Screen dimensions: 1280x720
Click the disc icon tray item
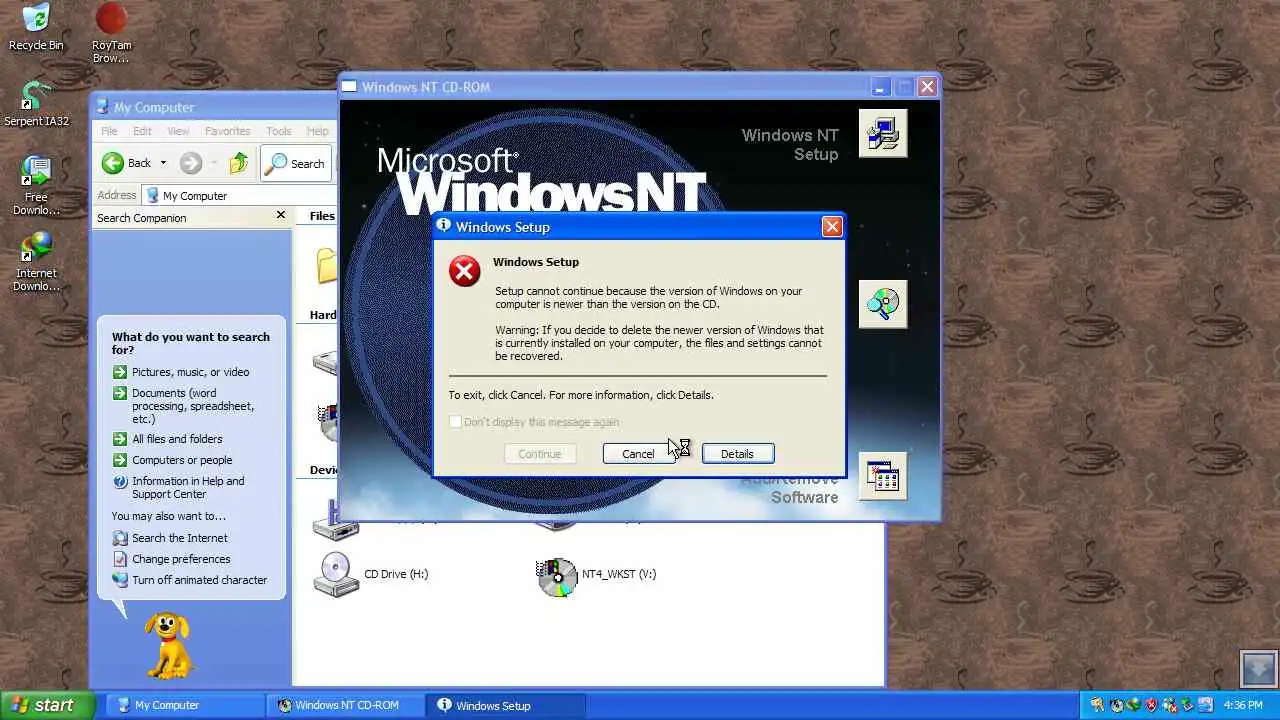[x=1117, y=705]
